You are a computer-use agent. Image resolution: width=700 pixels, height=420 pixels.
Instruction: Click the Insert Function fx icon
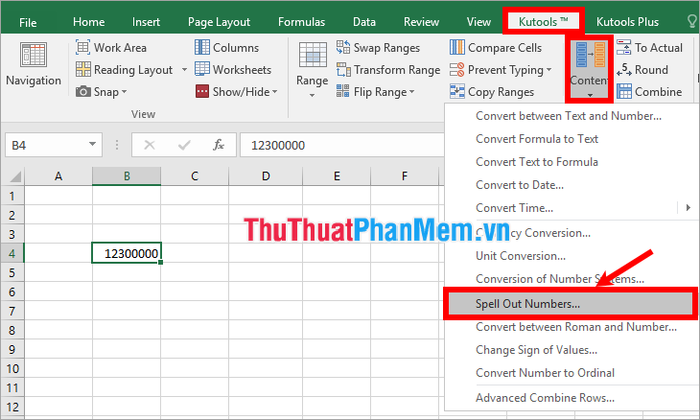(218, 145)
